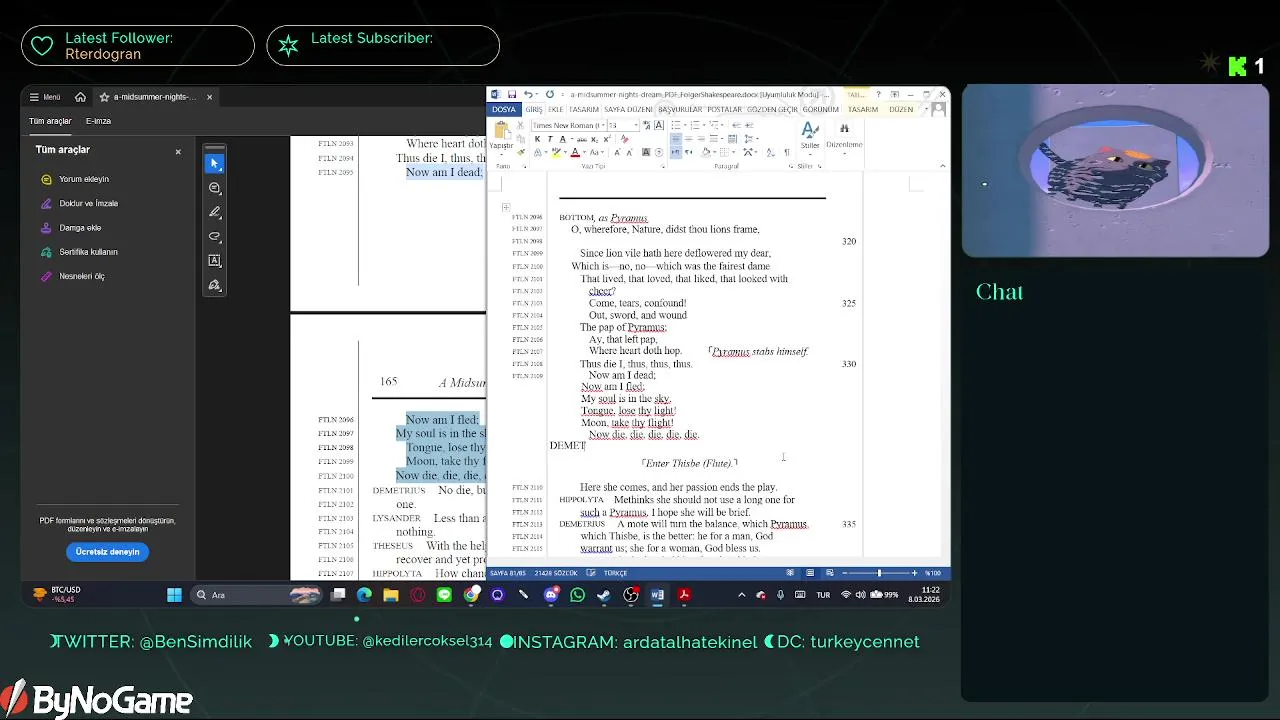Pick the highlighter pen tool in Acrobat toolbar
Viewport: 1280px width, 720px height.
214,212
